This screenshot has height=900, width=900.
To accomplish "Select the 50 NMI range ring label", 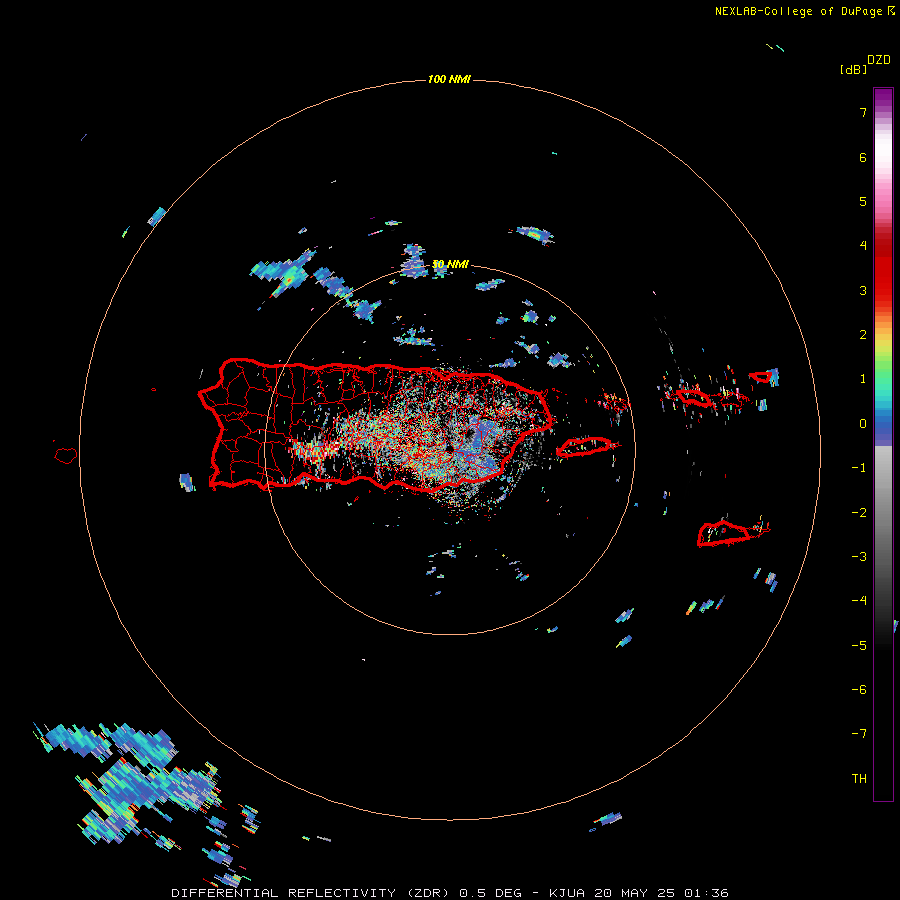I will 450,264.
